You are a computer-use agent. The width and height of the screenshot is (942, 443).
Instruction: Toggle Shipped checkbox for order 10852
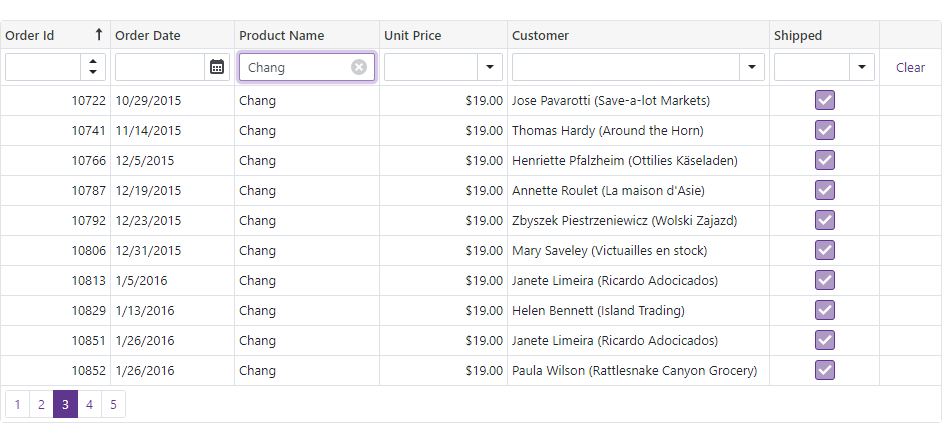[825, 370]
